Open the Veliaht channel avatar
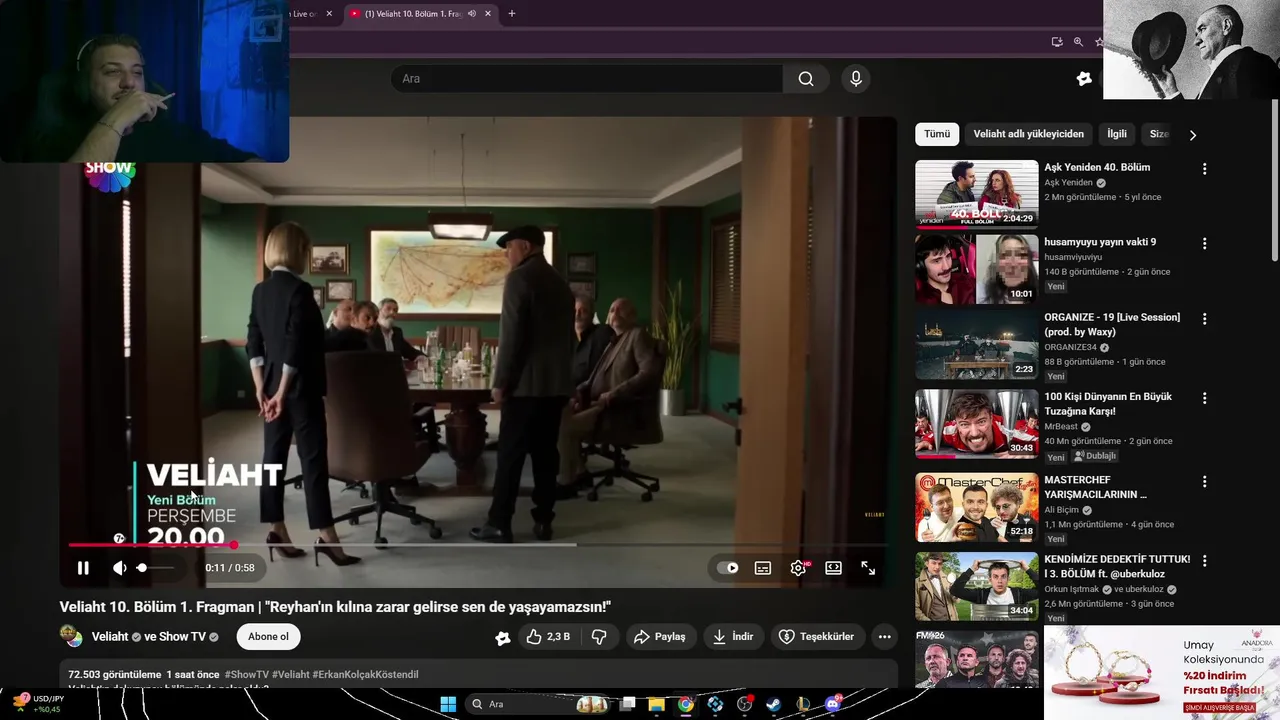This screenshot has width=1280, height=720. [71, 636]
